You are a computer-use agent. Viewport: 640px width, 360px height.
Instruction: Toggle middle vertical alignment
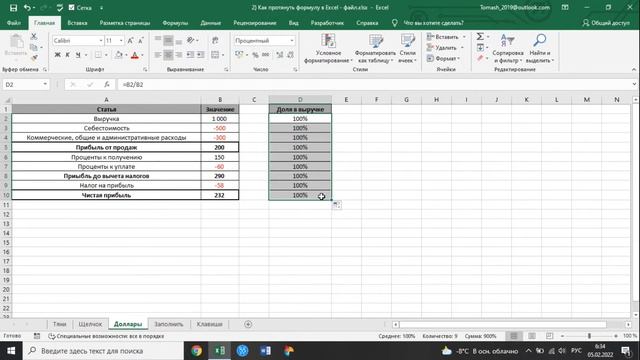coord(168,40)
